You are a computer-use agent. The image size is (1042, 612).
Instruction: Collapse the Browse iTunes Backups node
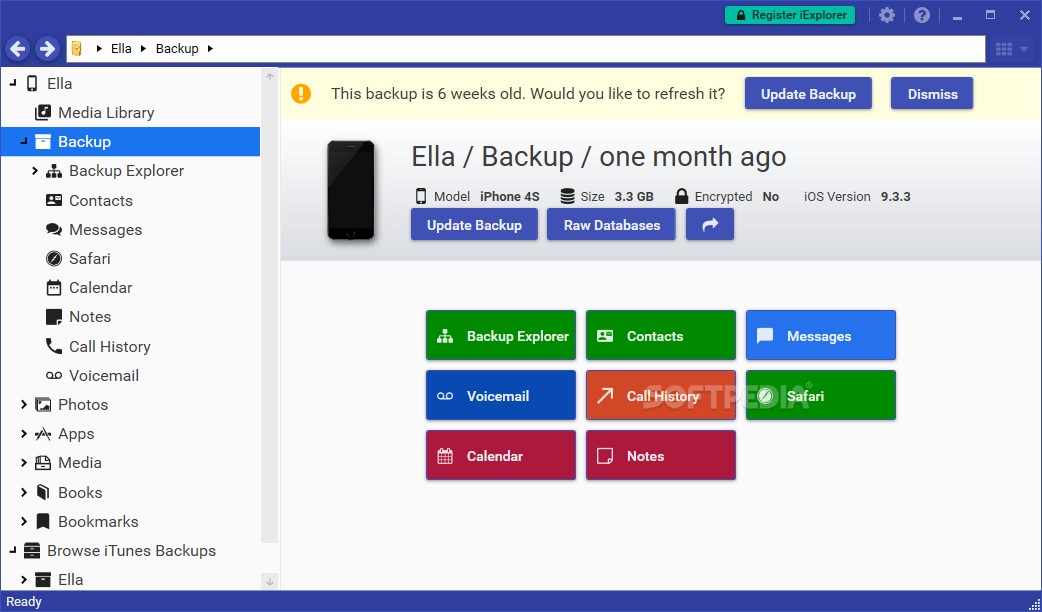(x=13, y=550)
